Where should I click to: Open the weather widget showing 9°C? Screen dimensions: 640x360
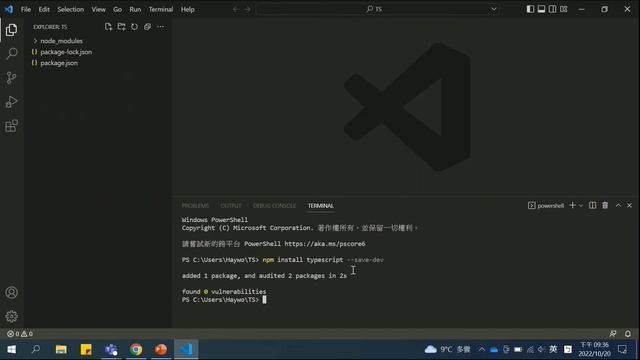[448, 349]
